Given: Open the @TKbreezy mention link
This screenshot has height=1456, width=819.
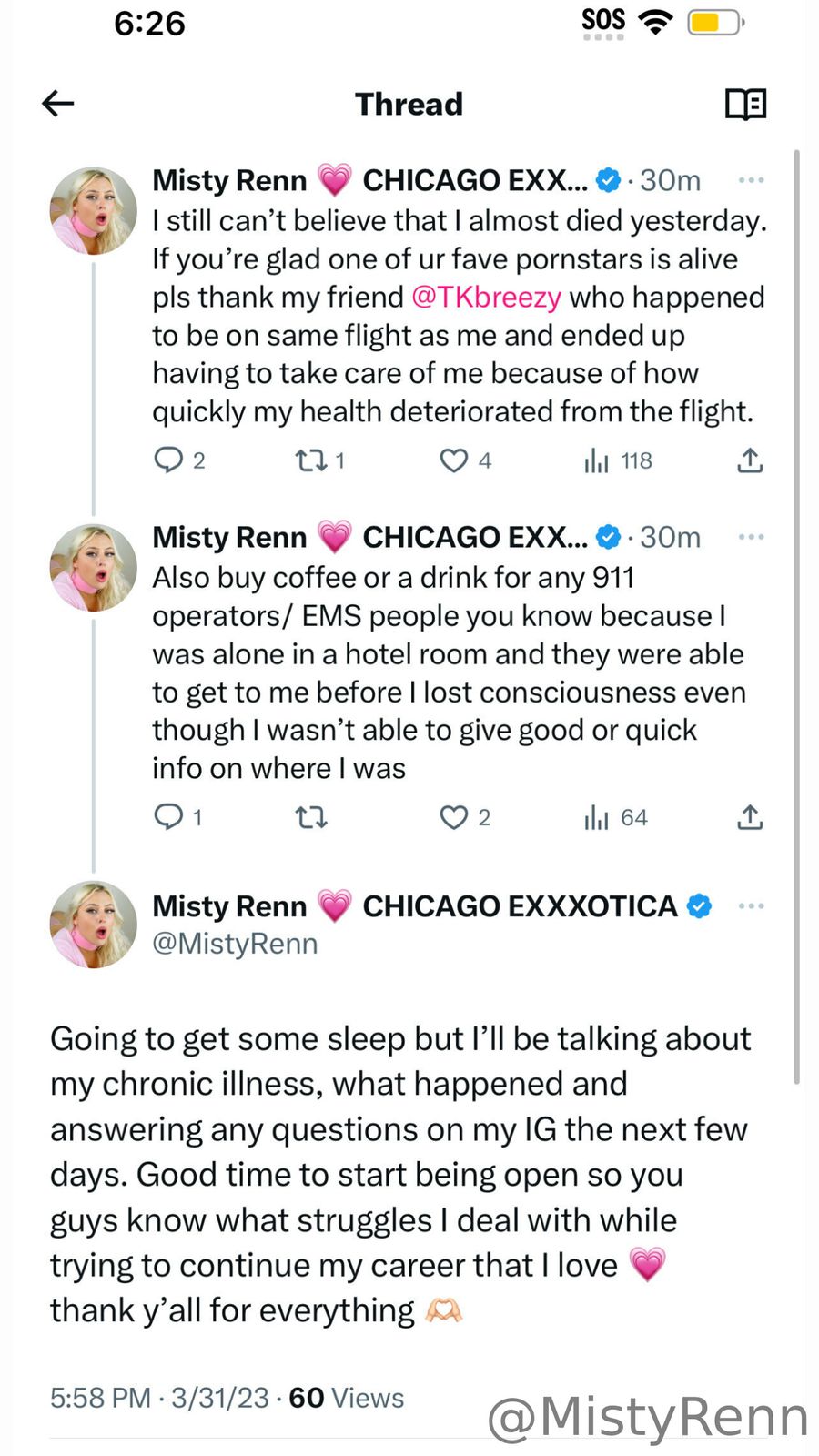Looking at the screenshot, I should 486,298.
